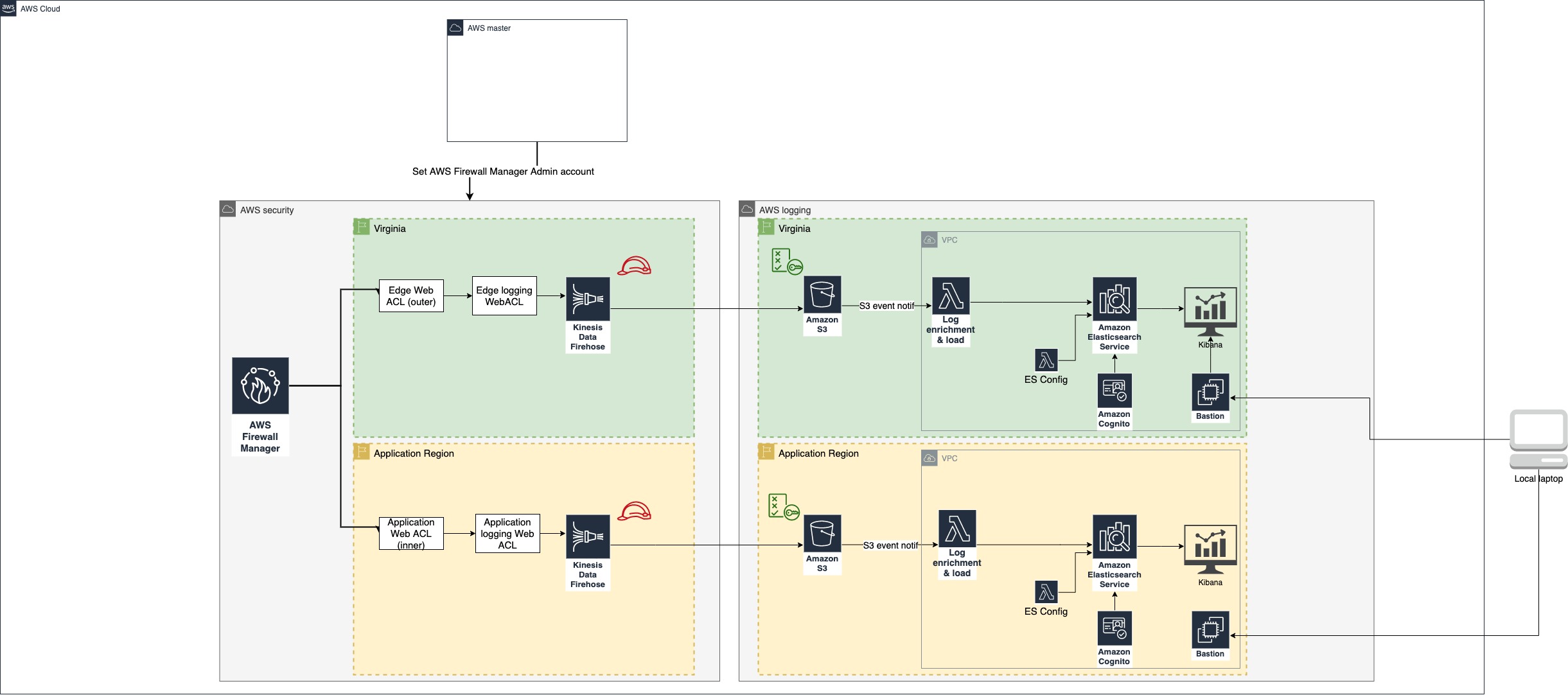This screenshot has width=1568, height=695.
Task: Click the 'AWS master' title text
Action: tap(489, 28)
